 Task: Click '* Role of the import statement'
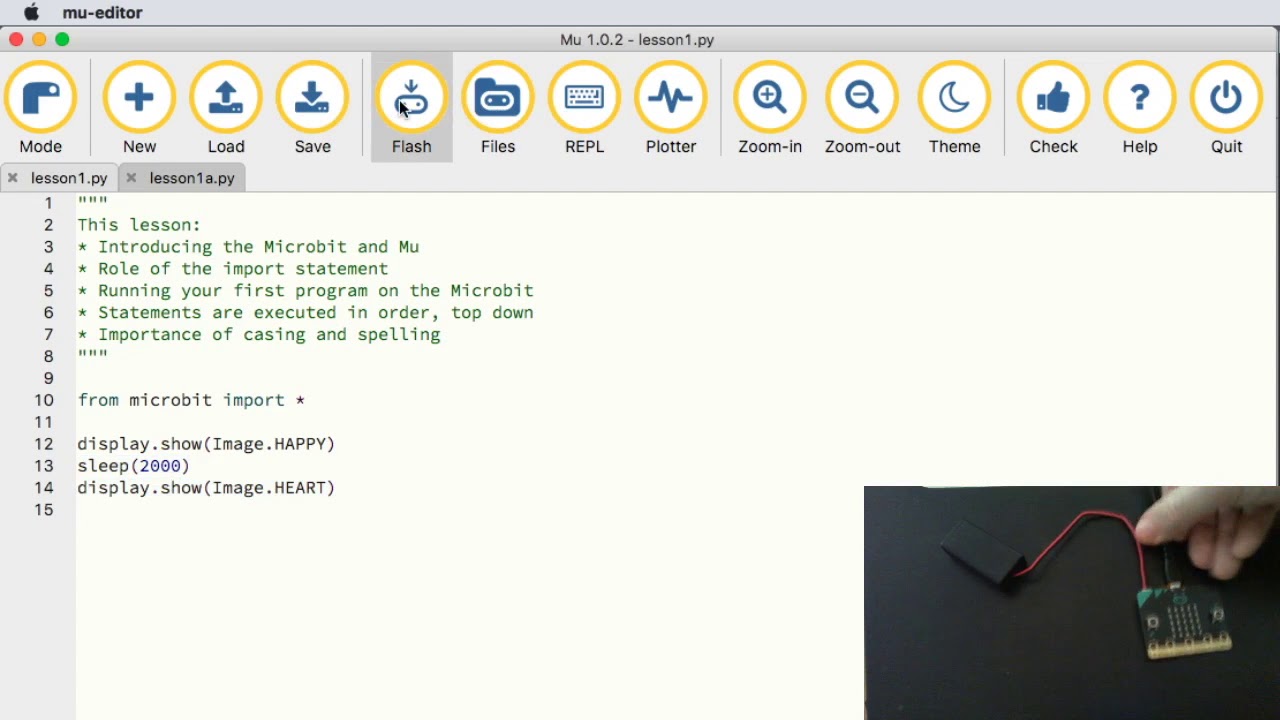pos(233,269)
